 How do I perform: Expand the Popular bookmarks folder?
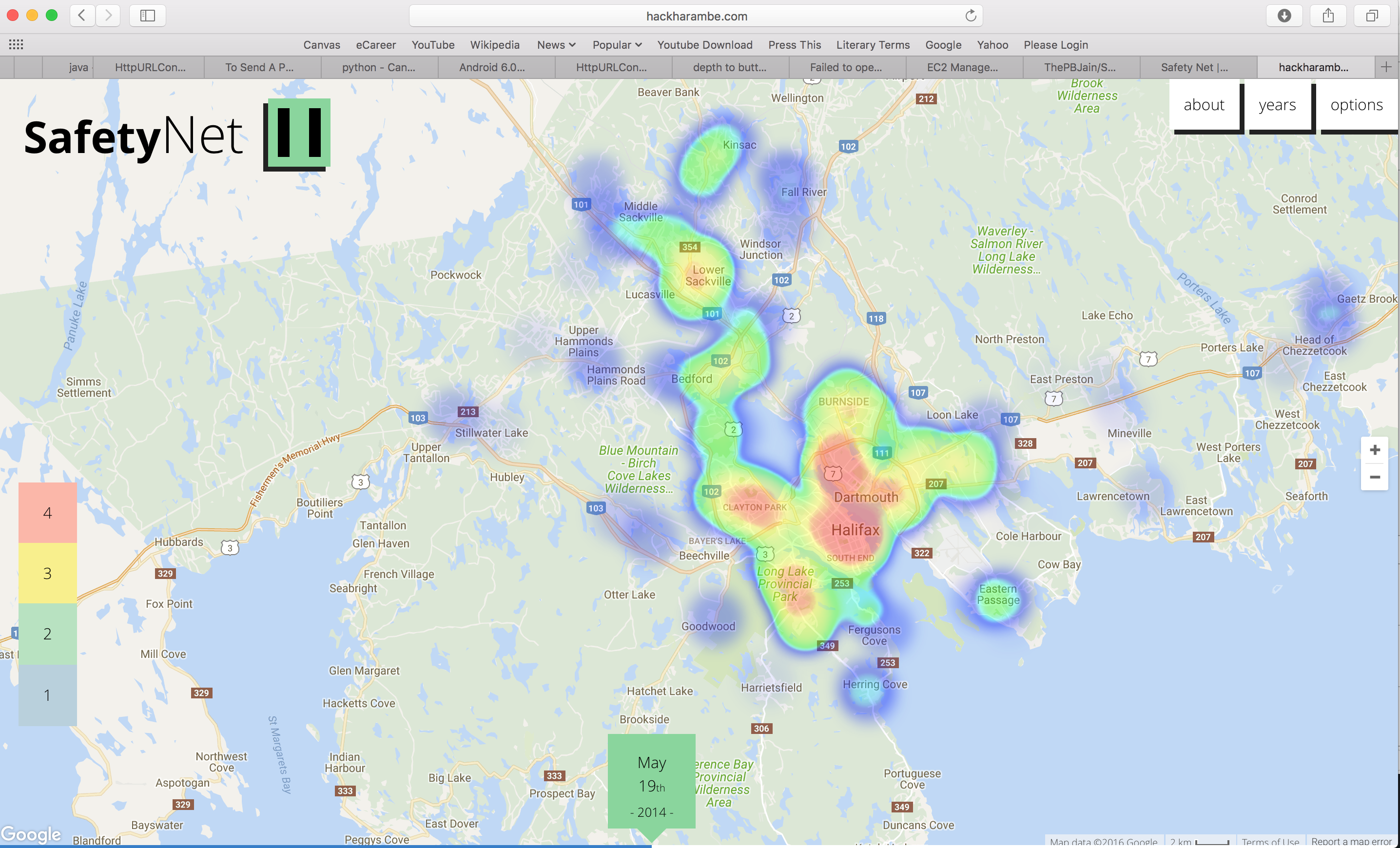tap(617, 45)
